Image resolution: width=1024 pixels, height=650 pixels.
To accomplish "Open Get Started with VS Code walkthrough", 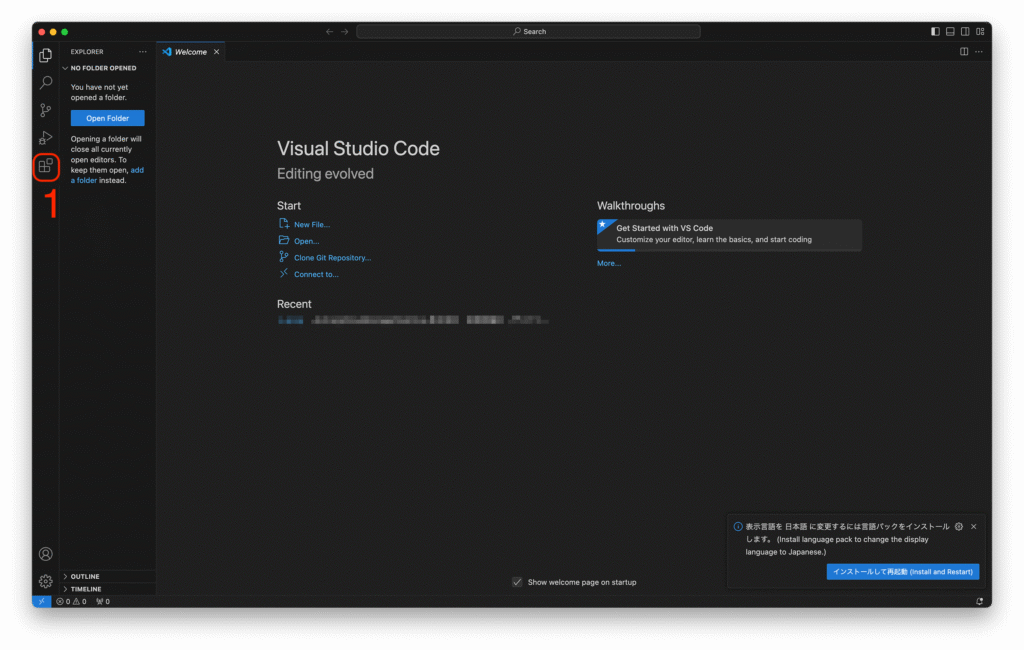I will click(x=729, y=235).
